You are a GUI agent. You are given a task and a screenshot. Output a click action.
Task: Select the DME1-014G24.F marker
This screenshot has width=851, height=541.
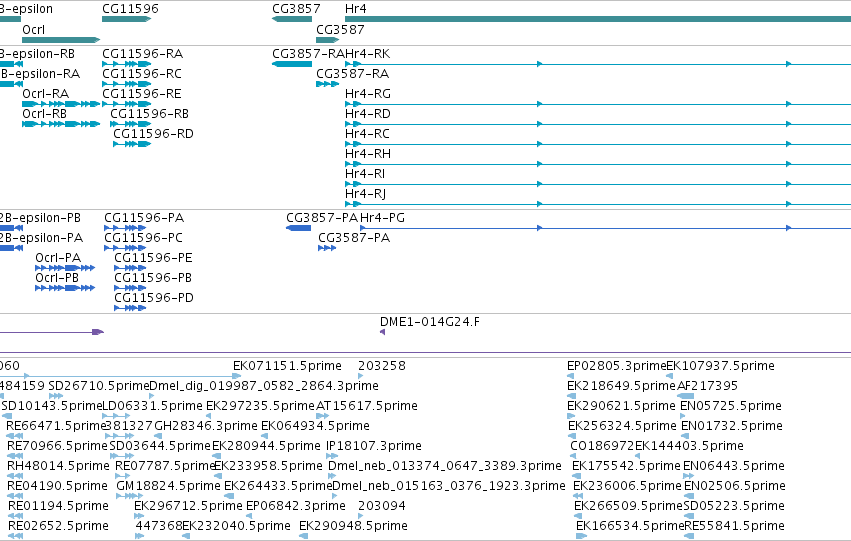[x=382, y=332]
